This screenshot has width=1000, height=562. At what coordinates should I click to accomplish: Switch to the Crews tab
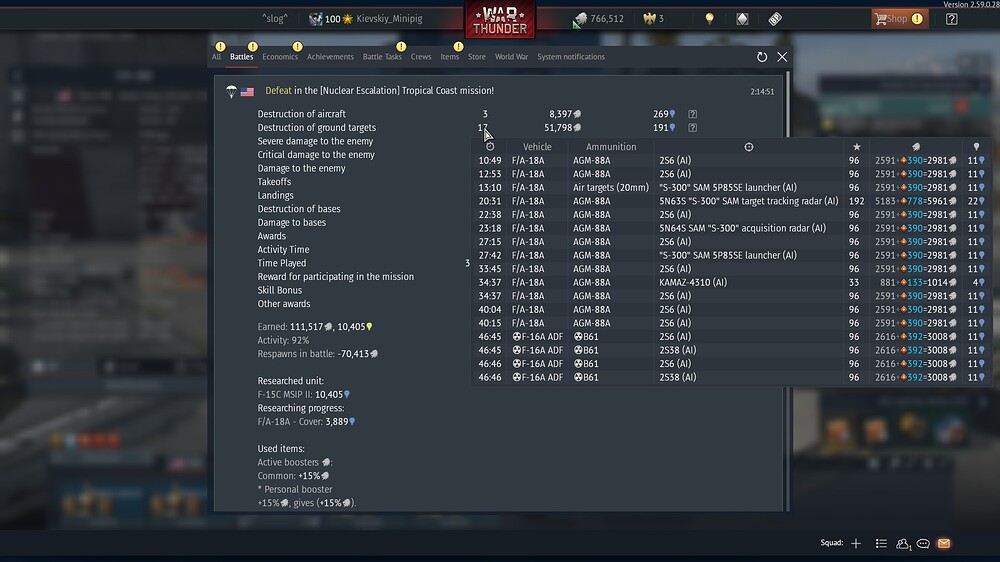(420, 57)
